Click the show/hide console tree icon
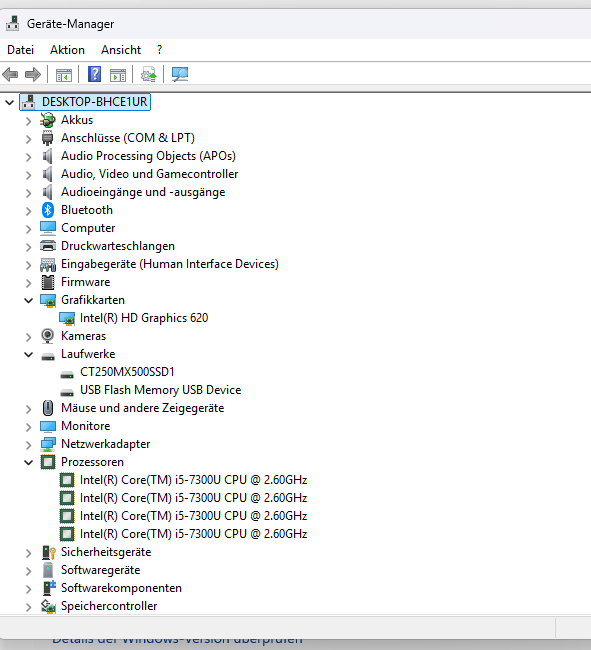 [64, 75]
